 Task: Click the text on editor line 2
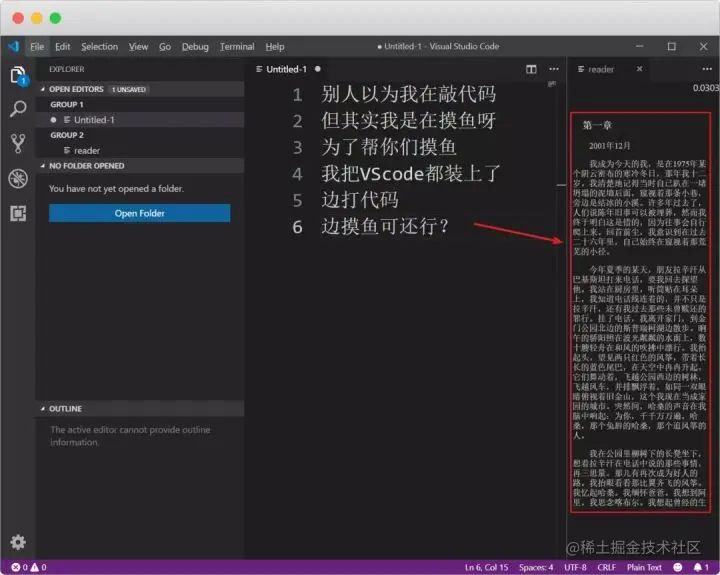(x=408, y=121)
